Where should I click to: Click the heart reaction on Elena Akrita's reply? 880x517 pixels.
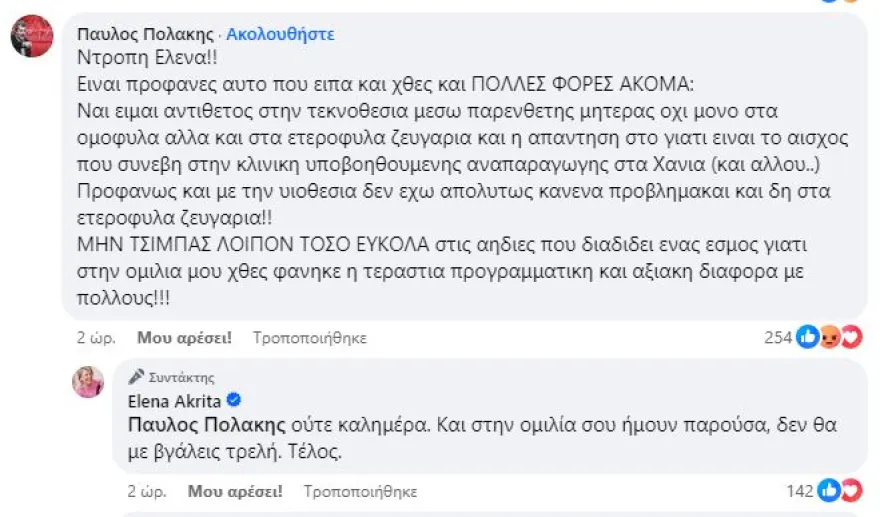(x=851, y=491)
